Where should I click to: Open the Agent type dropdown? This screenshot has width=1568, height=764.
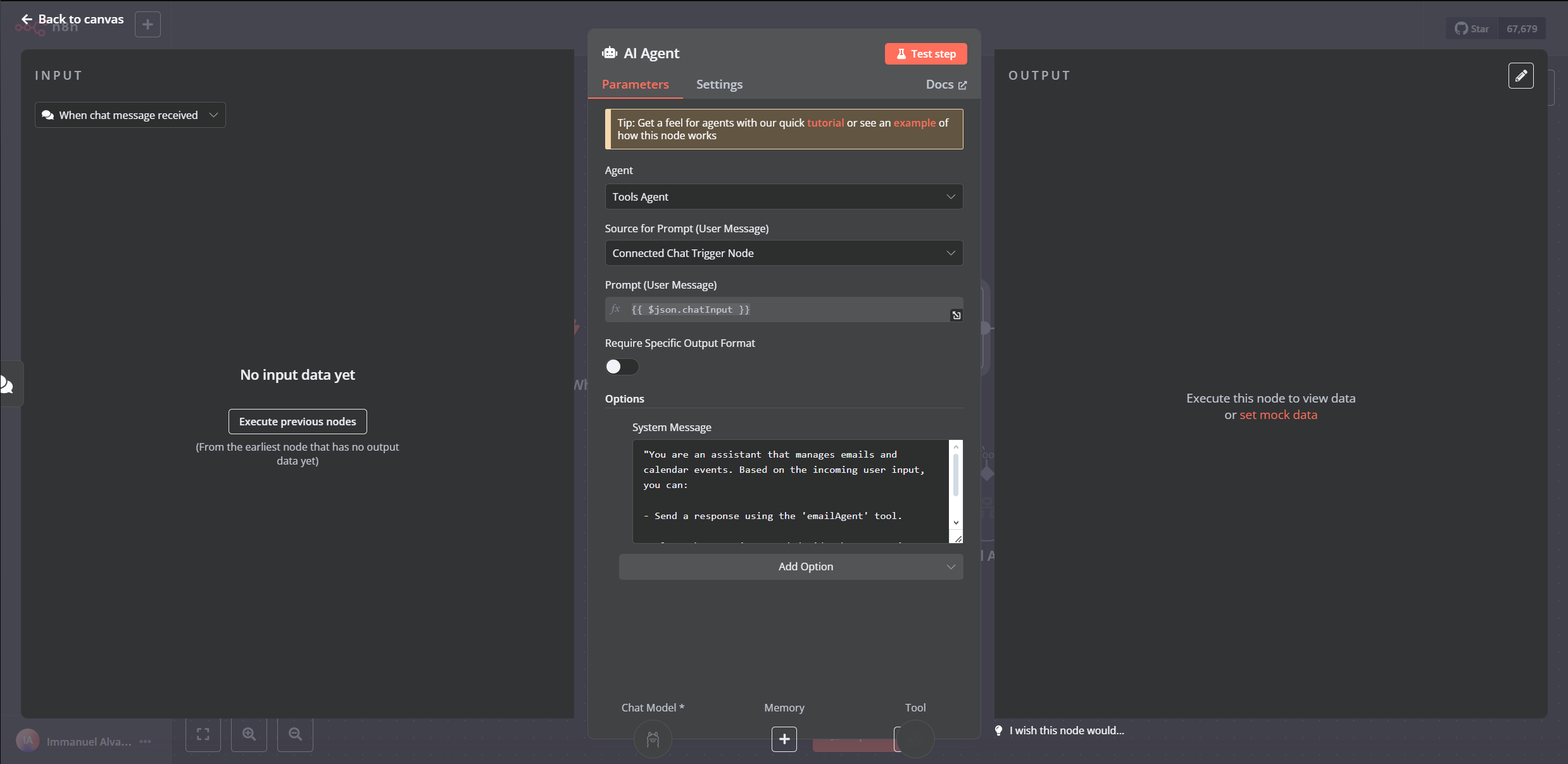click(x=783, y=197)
